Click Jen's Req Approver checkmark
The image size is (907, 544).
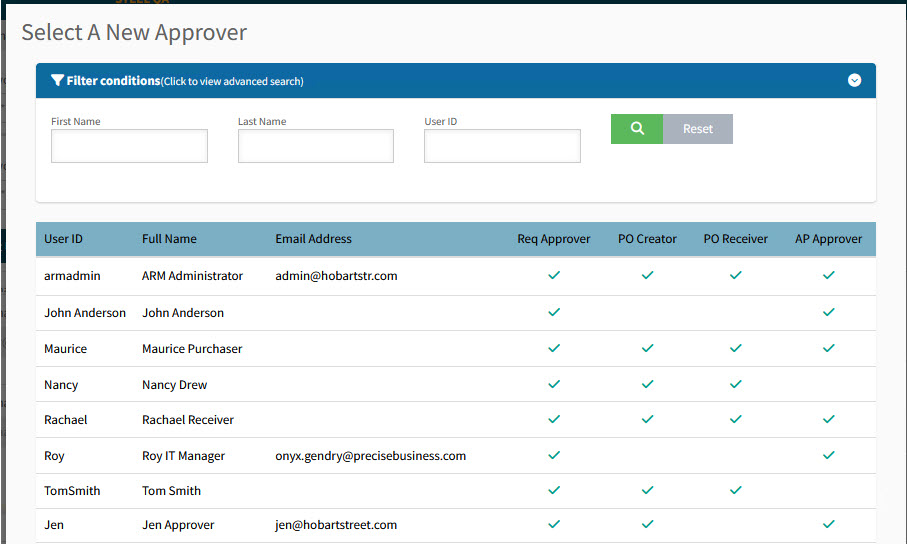[x=554, y=524]
